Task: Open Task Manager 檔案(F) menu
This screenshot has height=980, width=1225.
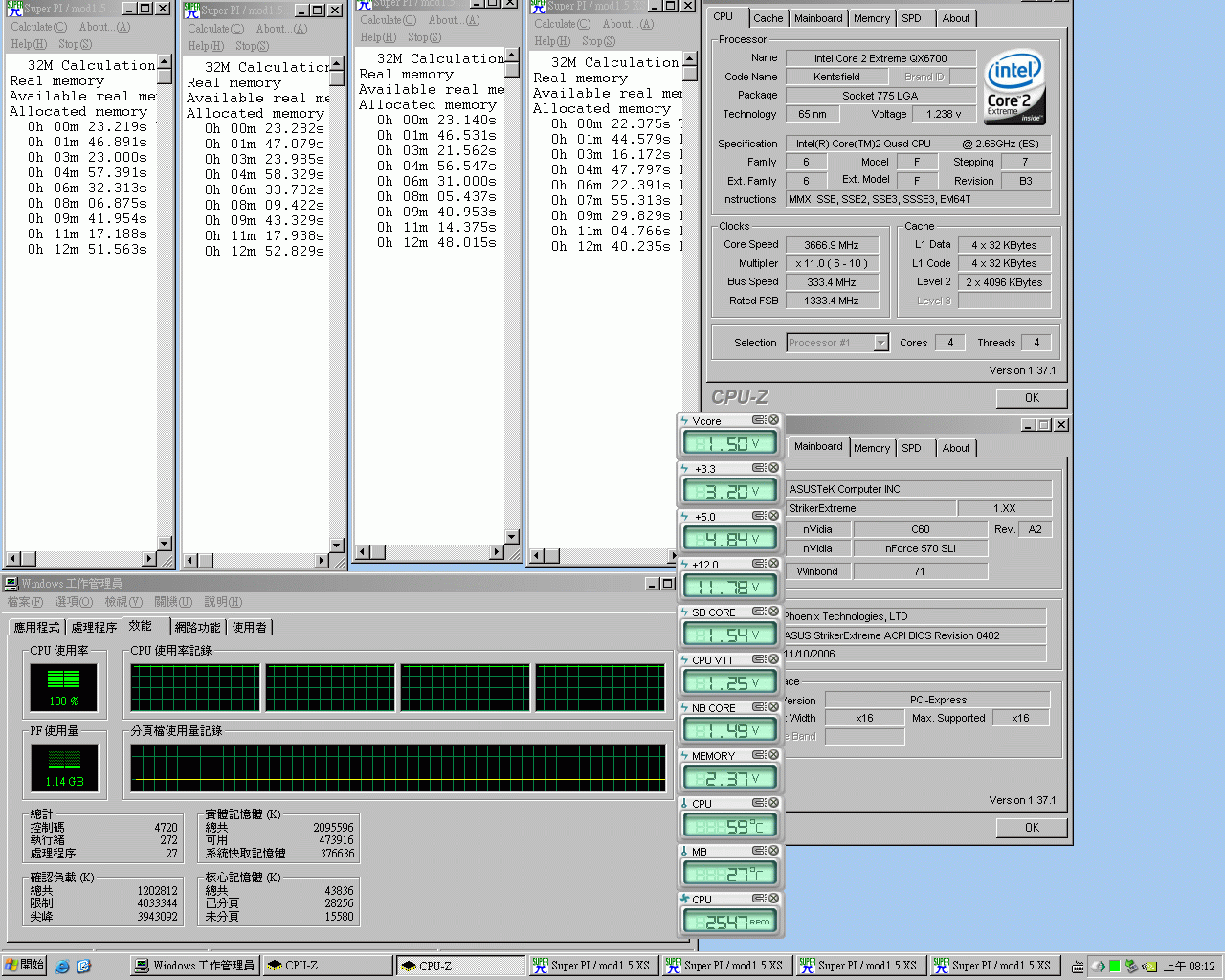Action: point(25,602)
